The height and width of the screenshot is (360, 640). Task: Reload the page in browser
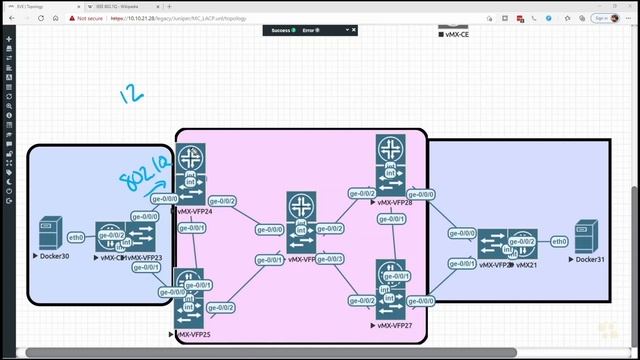pos(41,18)
